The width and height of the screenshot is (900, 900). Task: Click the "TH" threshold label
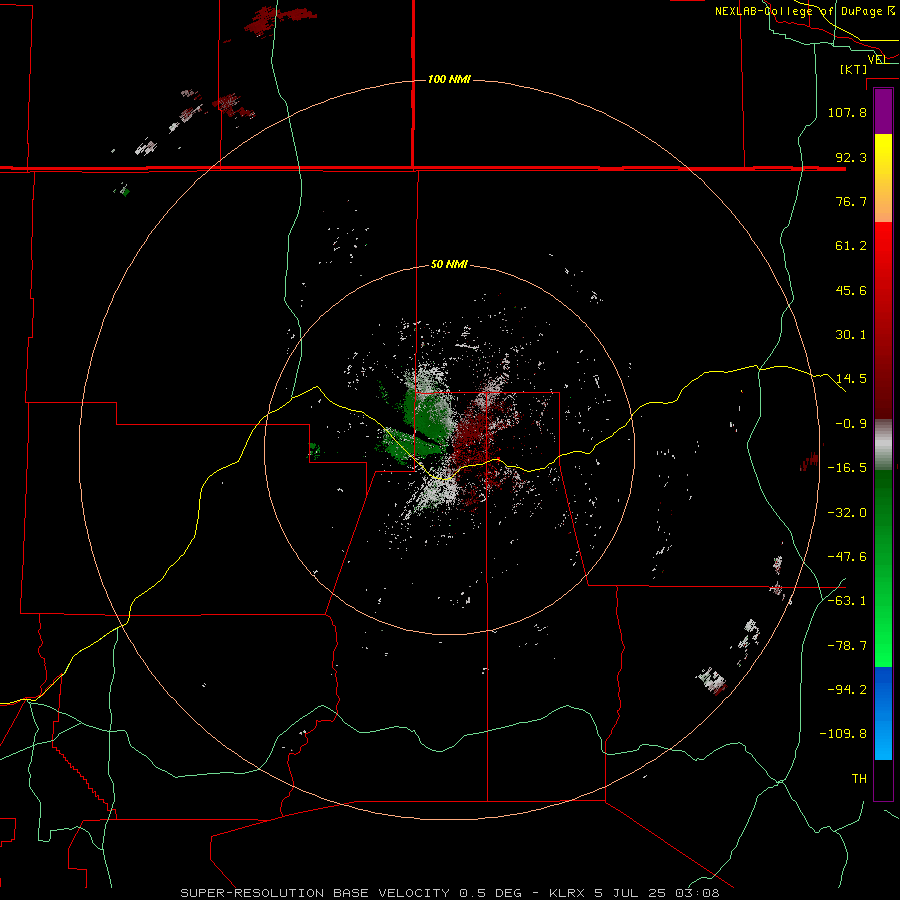(x=859, y=779)
